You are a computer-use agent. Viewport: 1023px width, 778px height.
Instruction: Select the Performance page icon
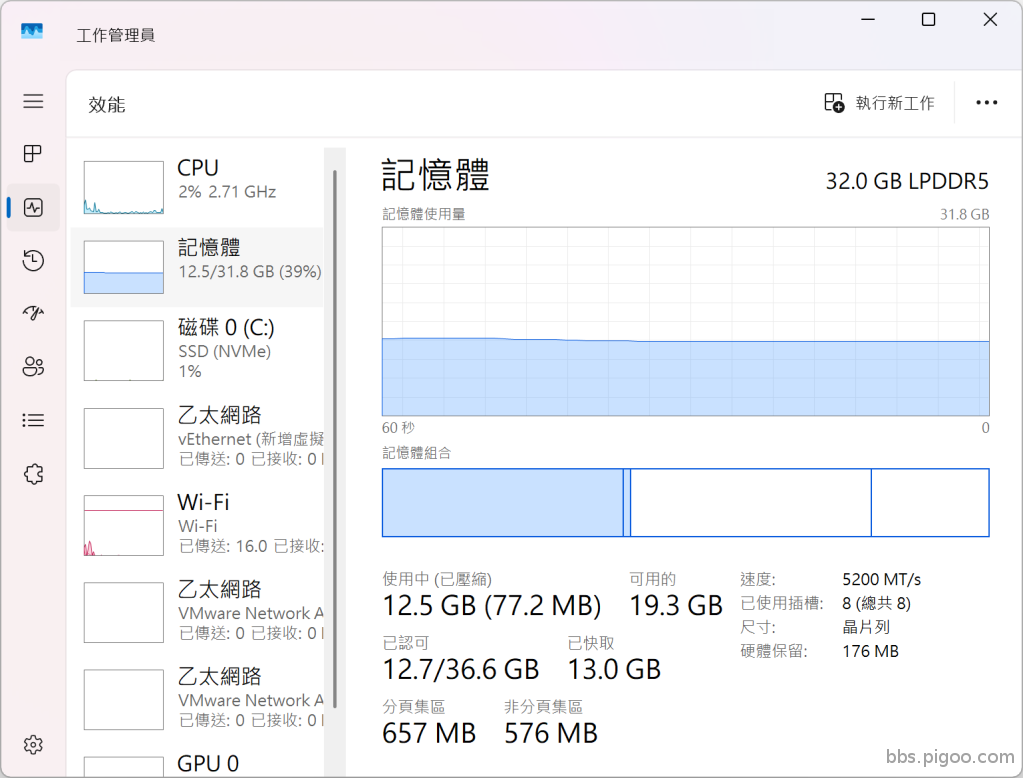coord(33,208)
